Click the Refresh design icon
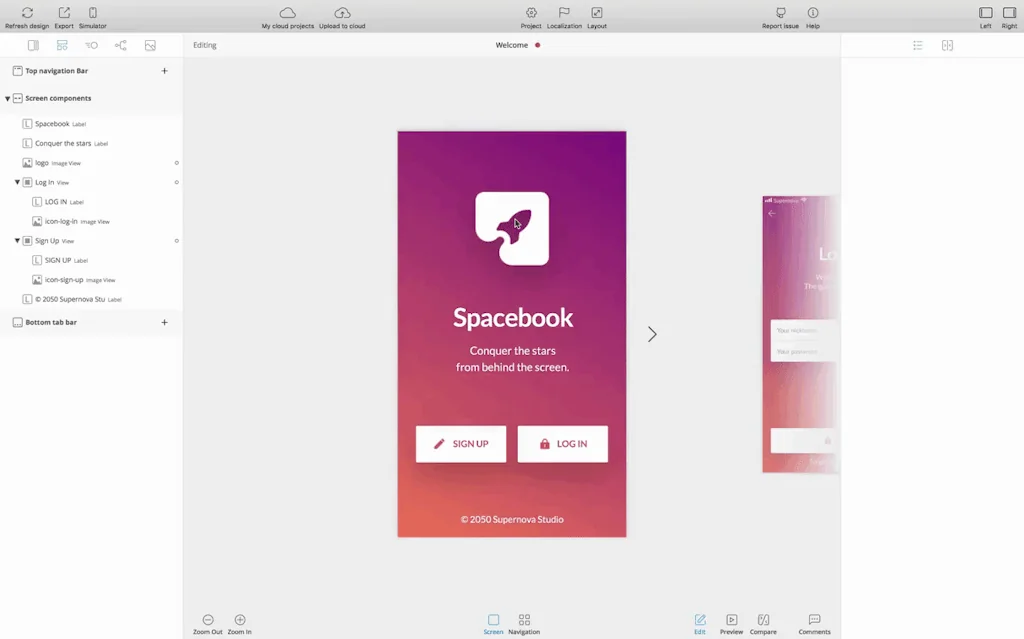The image size is (1024, 639). pyautogui.click(x=27, y=13)
